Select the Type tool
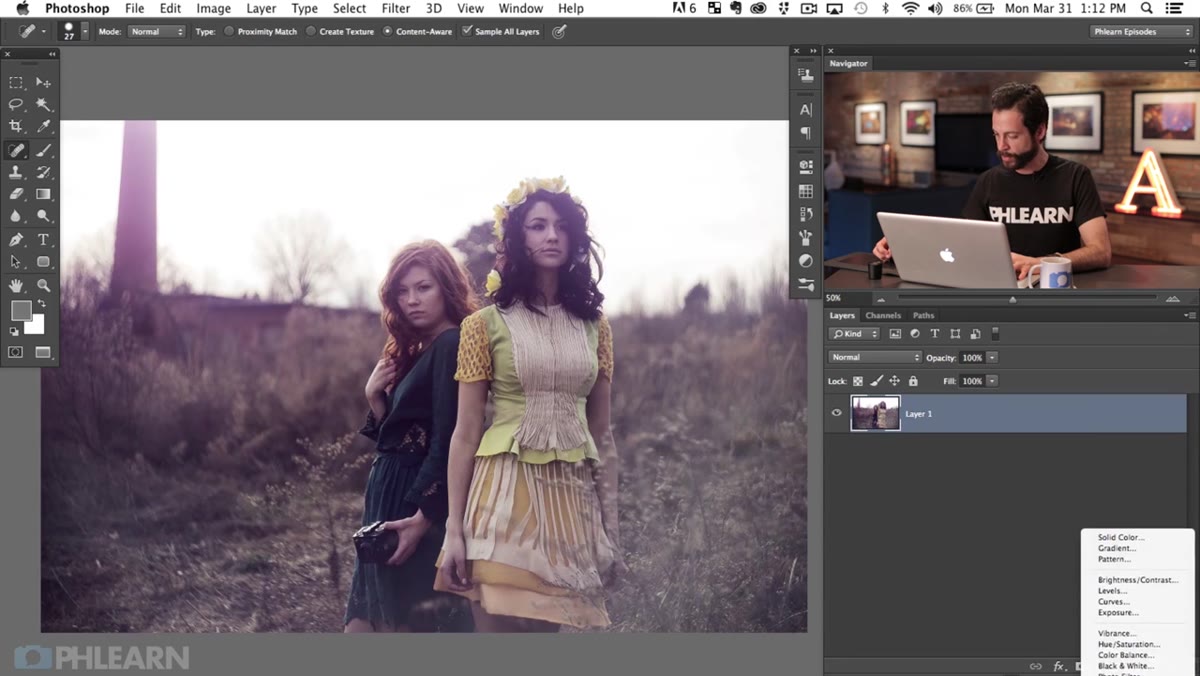This screenshot has width=1200, height=676. point(43,240)
